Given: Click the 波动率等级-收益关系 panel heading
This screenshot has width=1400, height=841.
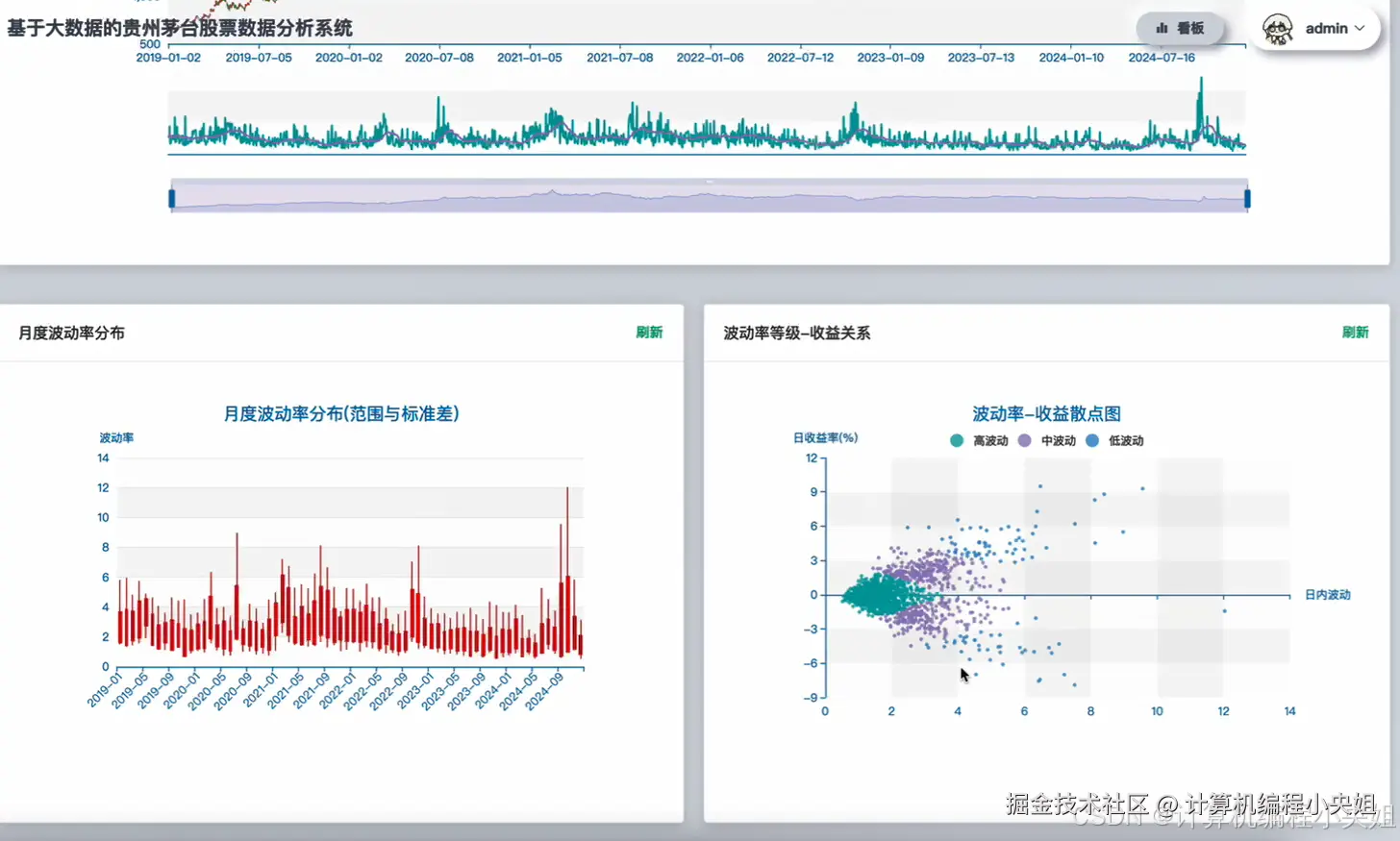Looking at the screenshot, I should pos(797,333).
